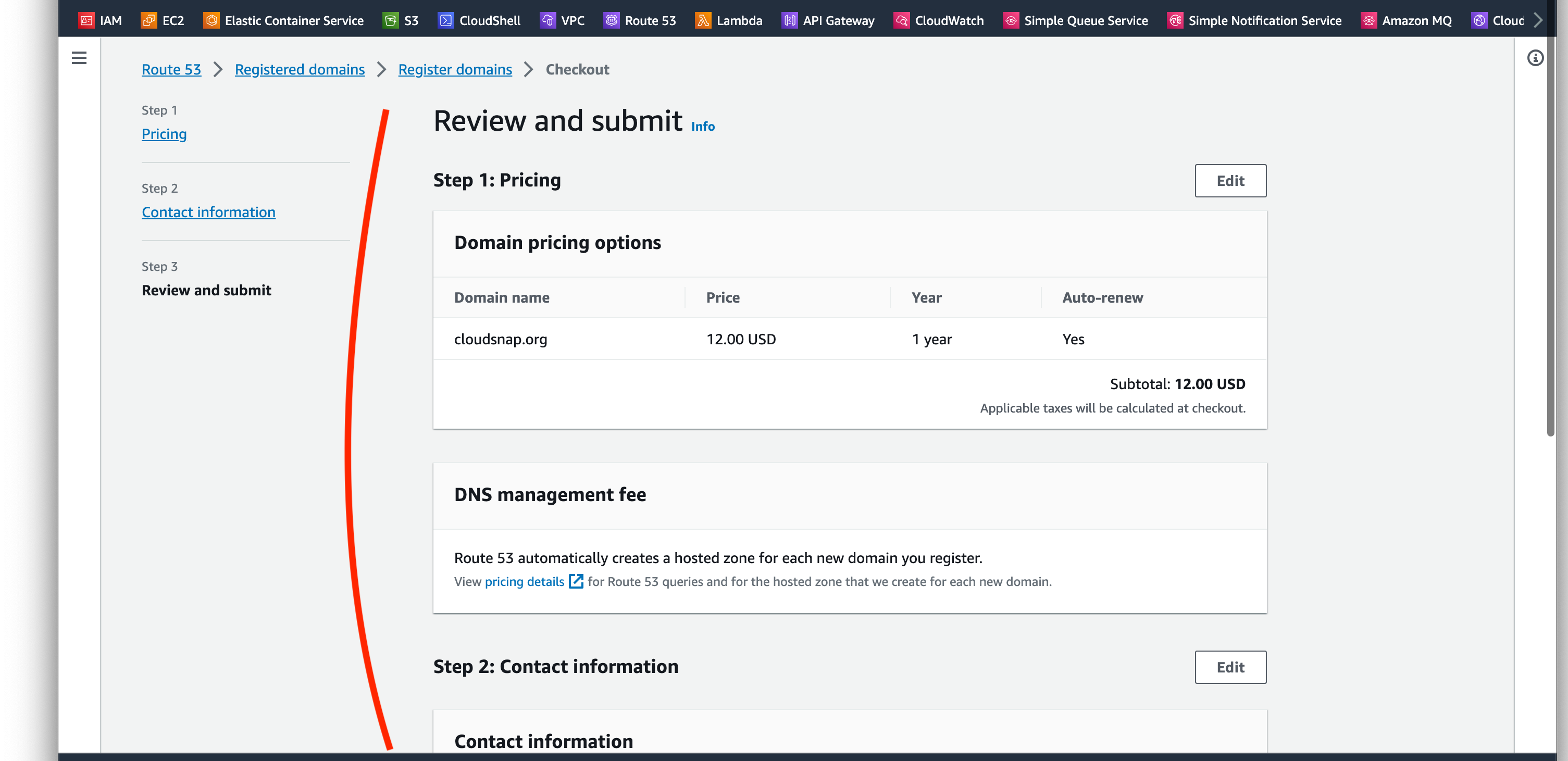The height and width of the screenshot is (761, 1568).
Task: Click the Price column header
Action: click(723, 298)
